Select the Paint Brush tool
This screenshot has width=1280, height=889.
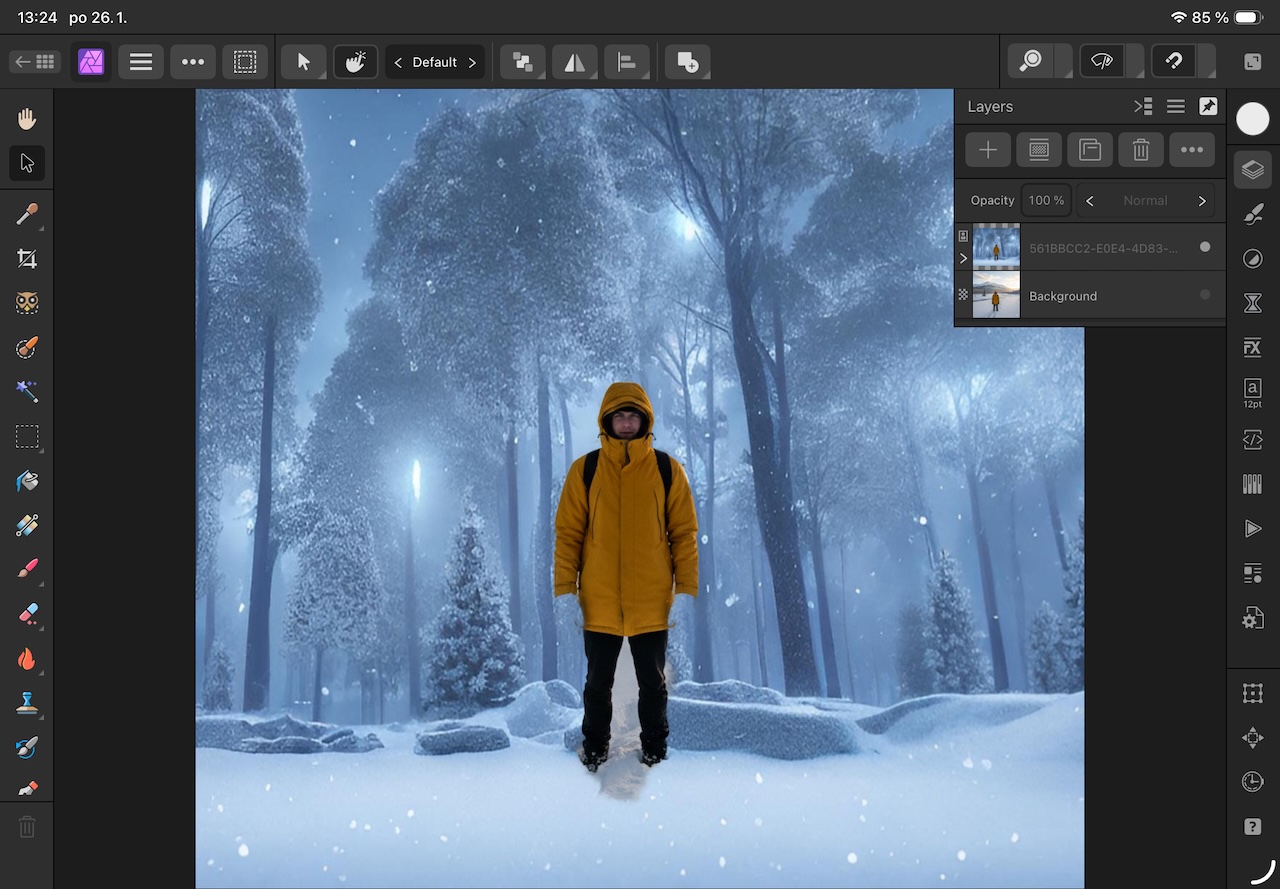coord(27,569)
